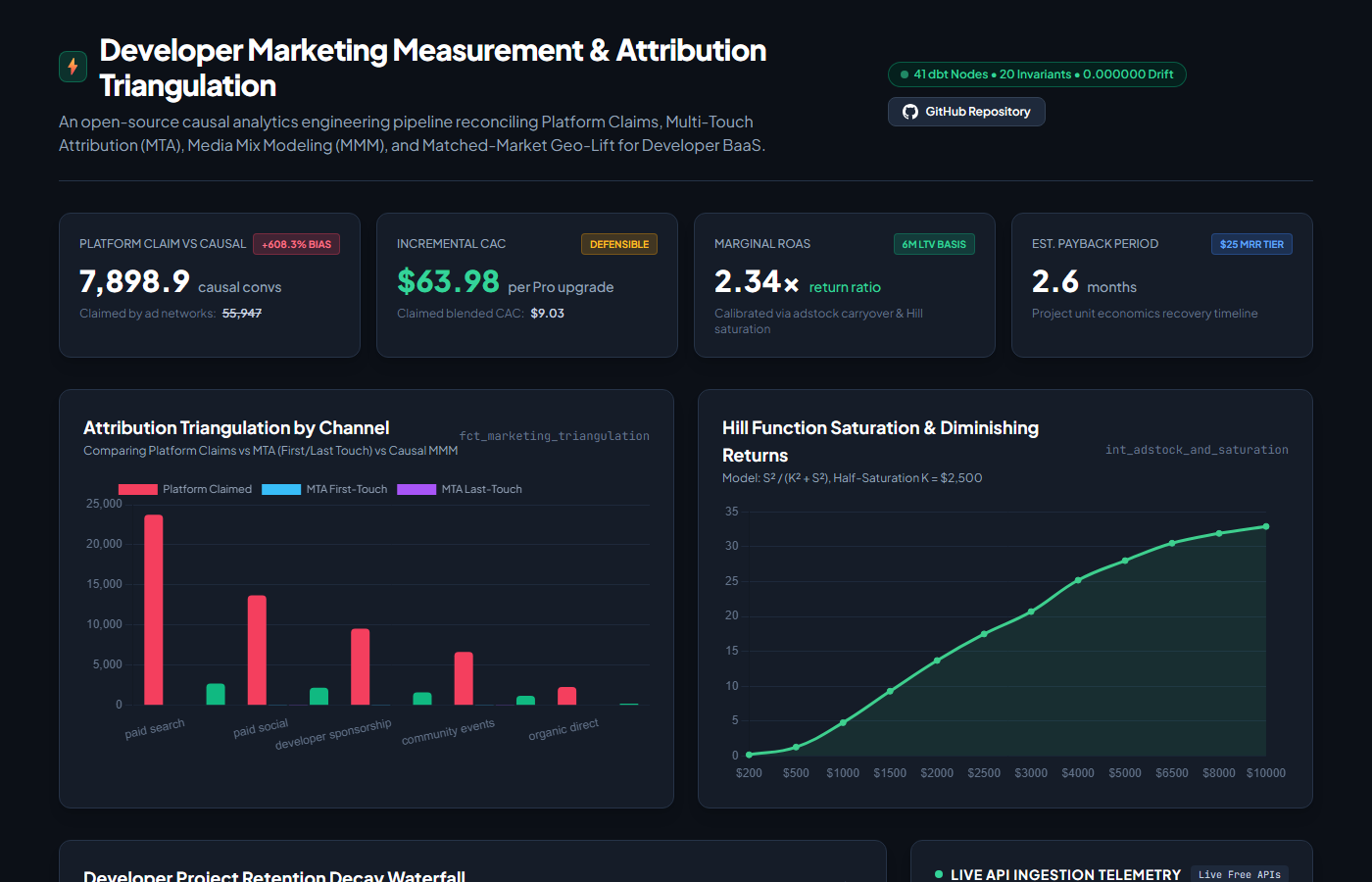Click the green bar for paid social
This screenshot has width=1372, height=882.
[318, 696]
